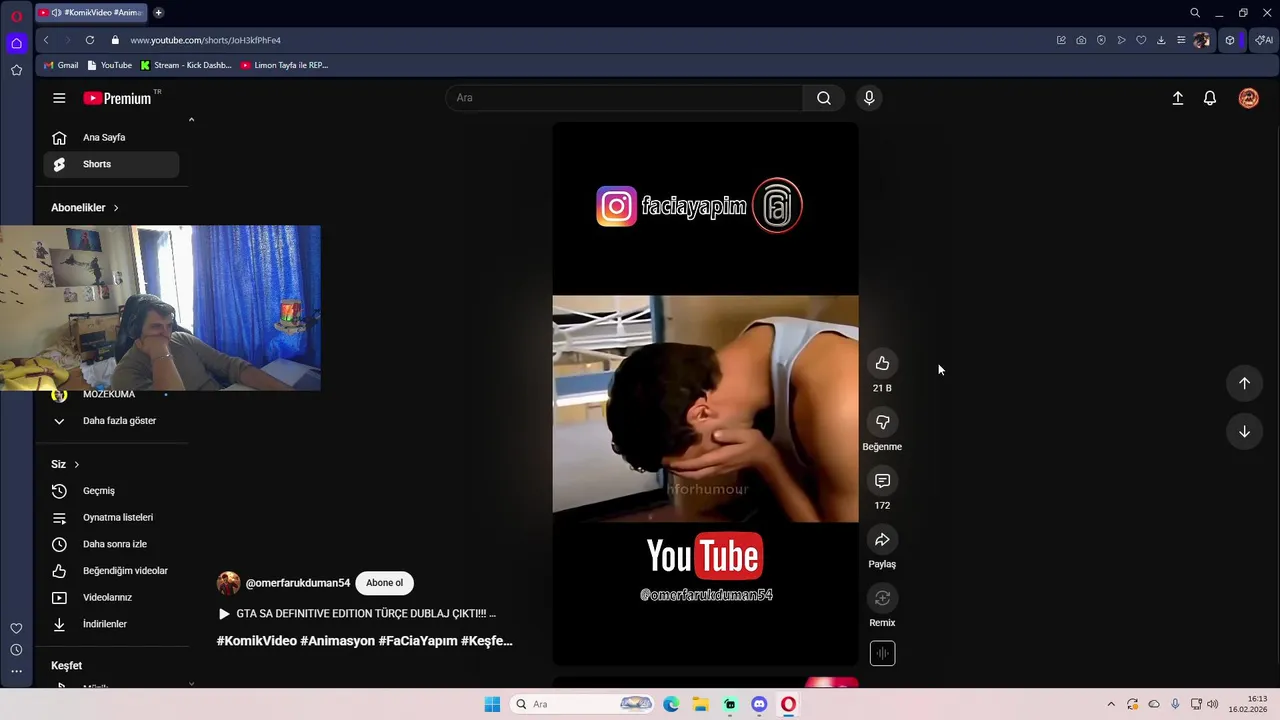Take a snapshot with the camera icon
This screenshot has width=1280, height=720.
(1081, 40)
